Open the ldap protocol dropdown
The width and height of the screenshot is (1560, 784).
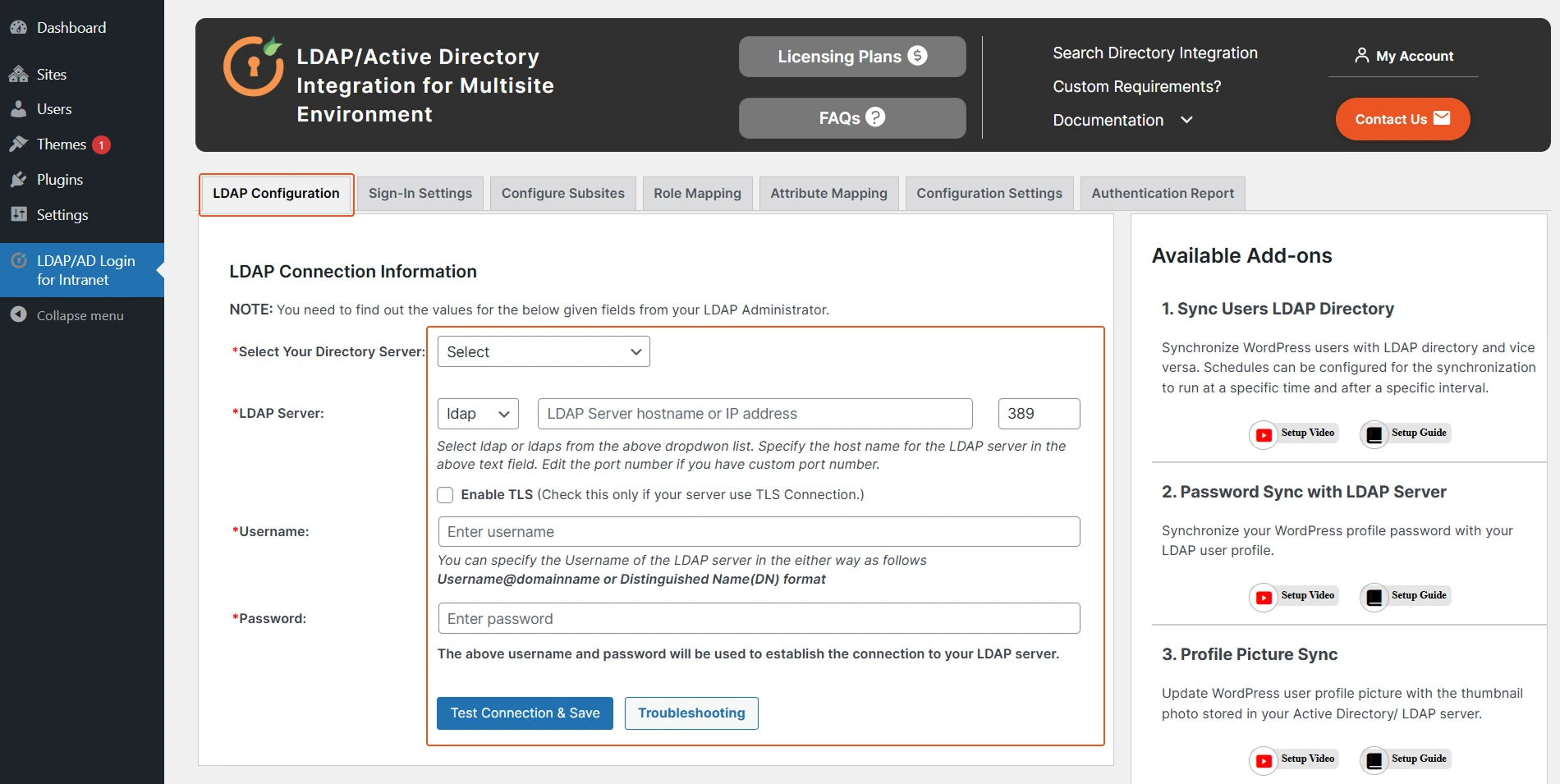pyautogui.click(x=478, y=414)
